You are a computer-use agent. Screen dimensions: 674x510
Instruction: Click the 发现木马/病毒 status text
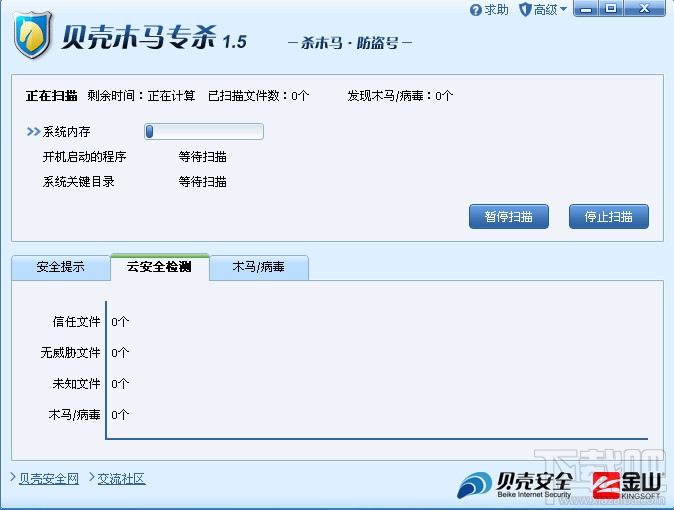coord(400,95)
